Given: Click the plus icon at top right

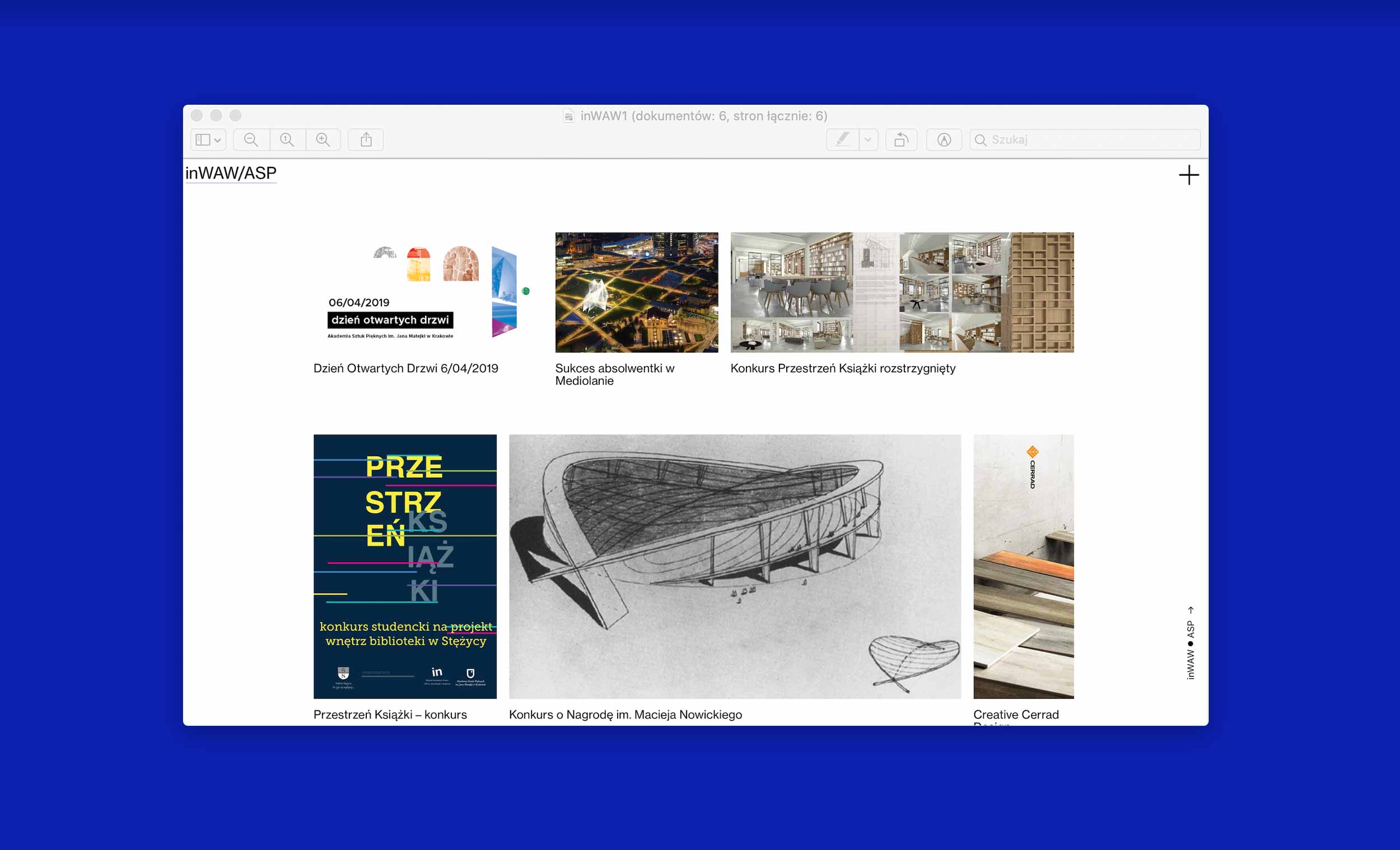Looking at the screenshot, I should point(1189,175).
